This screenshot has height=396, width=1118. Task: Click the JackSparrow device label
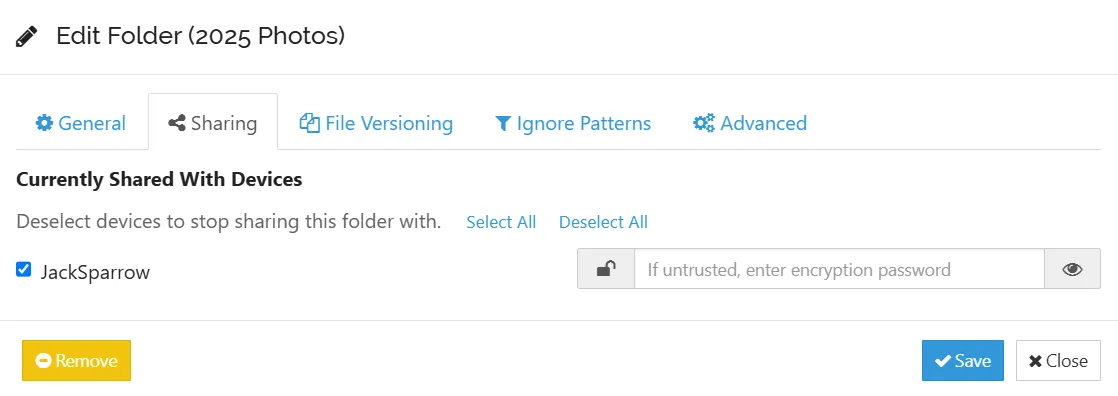[x=95, y=272]
